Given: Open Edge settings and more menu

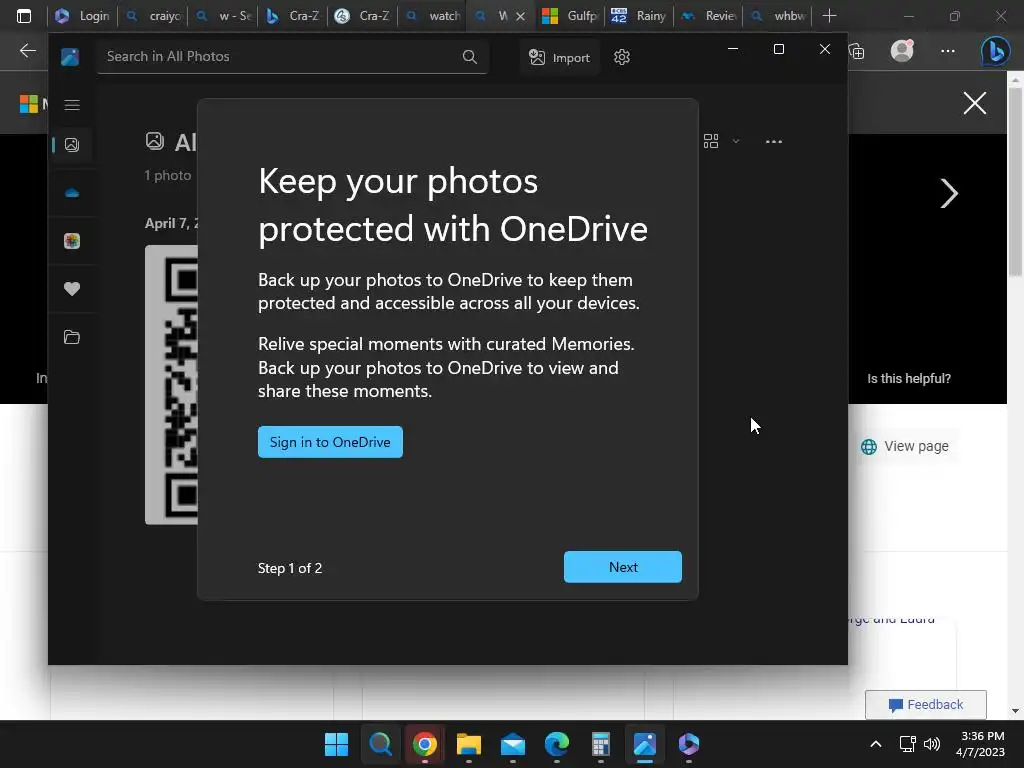Looking at the screenshot, I should pyautogui.click(x=948, y=51).
